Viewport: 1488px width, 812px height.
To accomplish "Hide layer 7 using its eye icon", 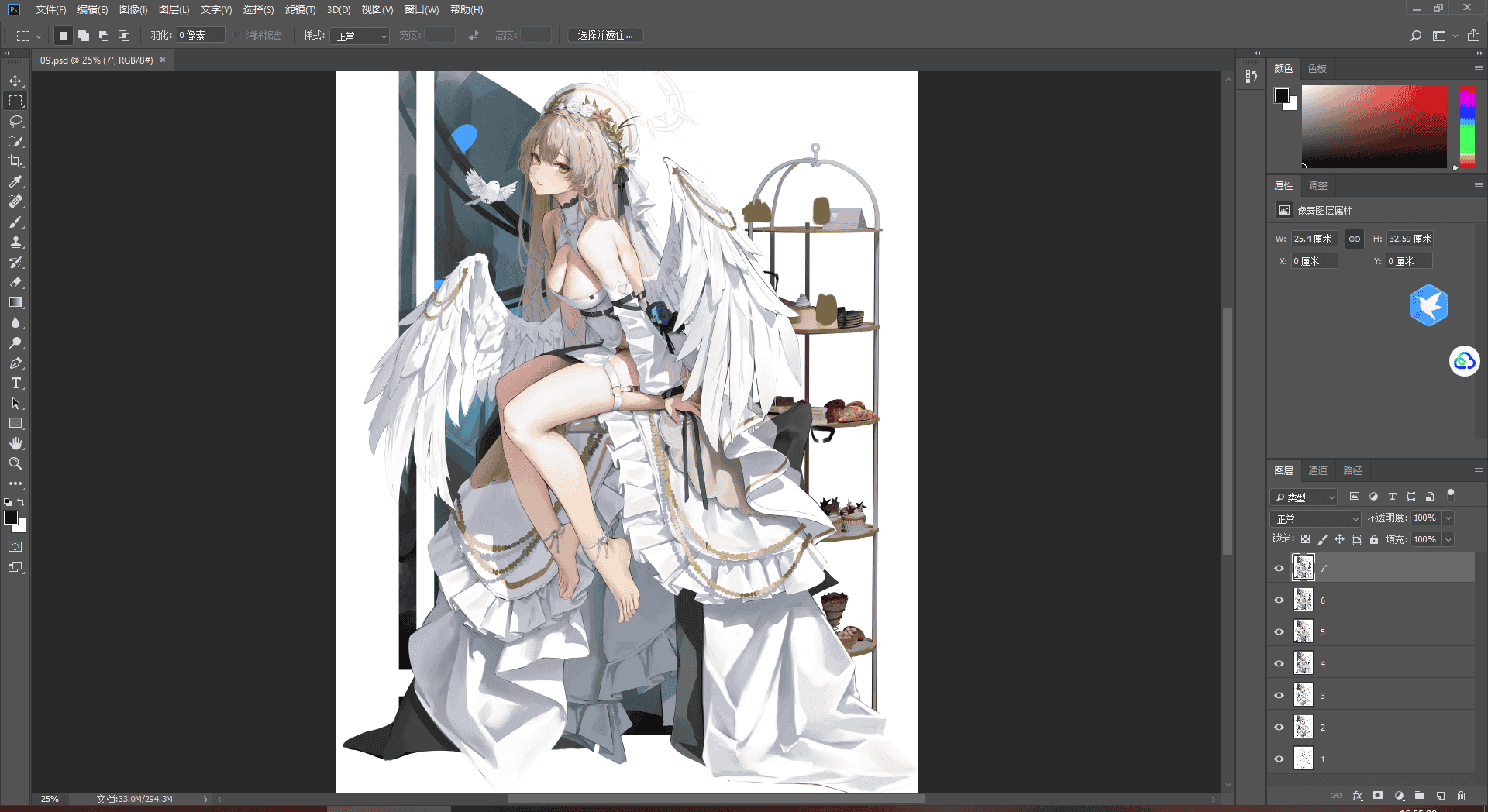I will click(x=1280, y=568).
